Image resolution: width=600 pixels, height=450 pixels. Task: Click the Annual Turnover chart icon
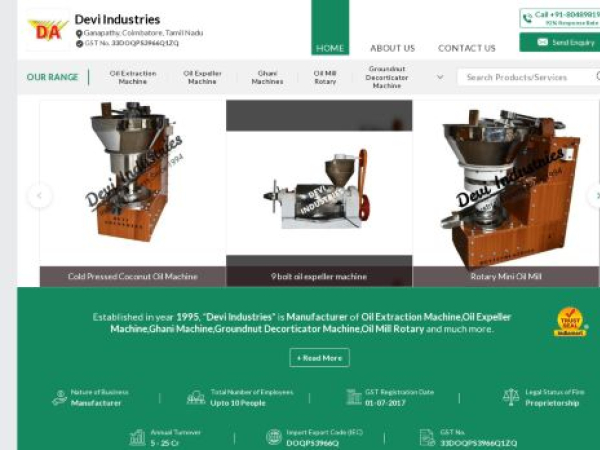[137, 437]
